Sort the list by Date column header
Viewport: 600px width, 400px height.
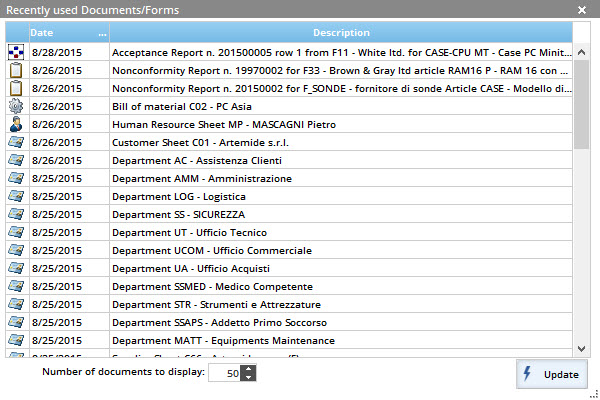pos(55,33)
